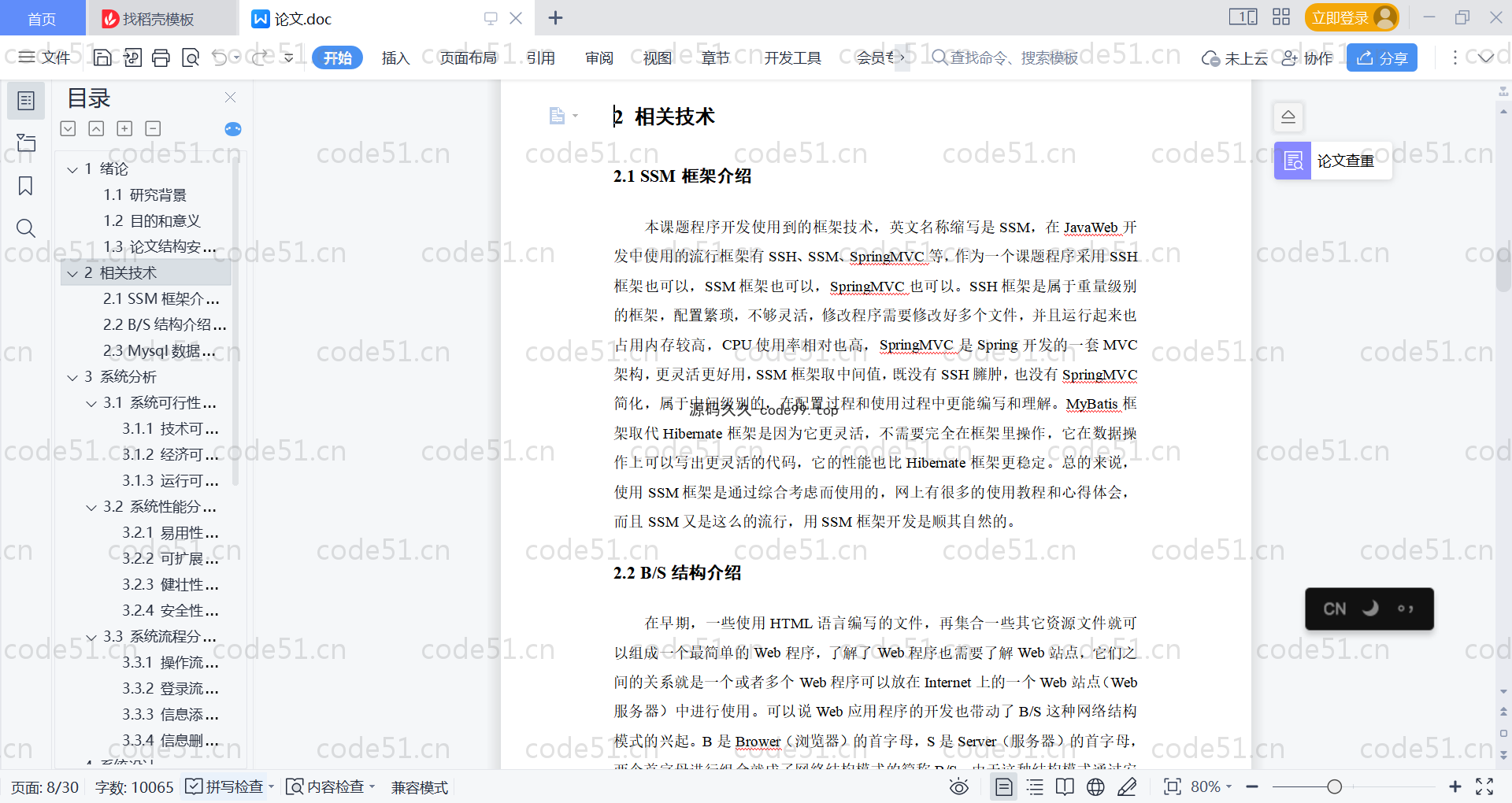Select page layout view icon

point(1004,786)
